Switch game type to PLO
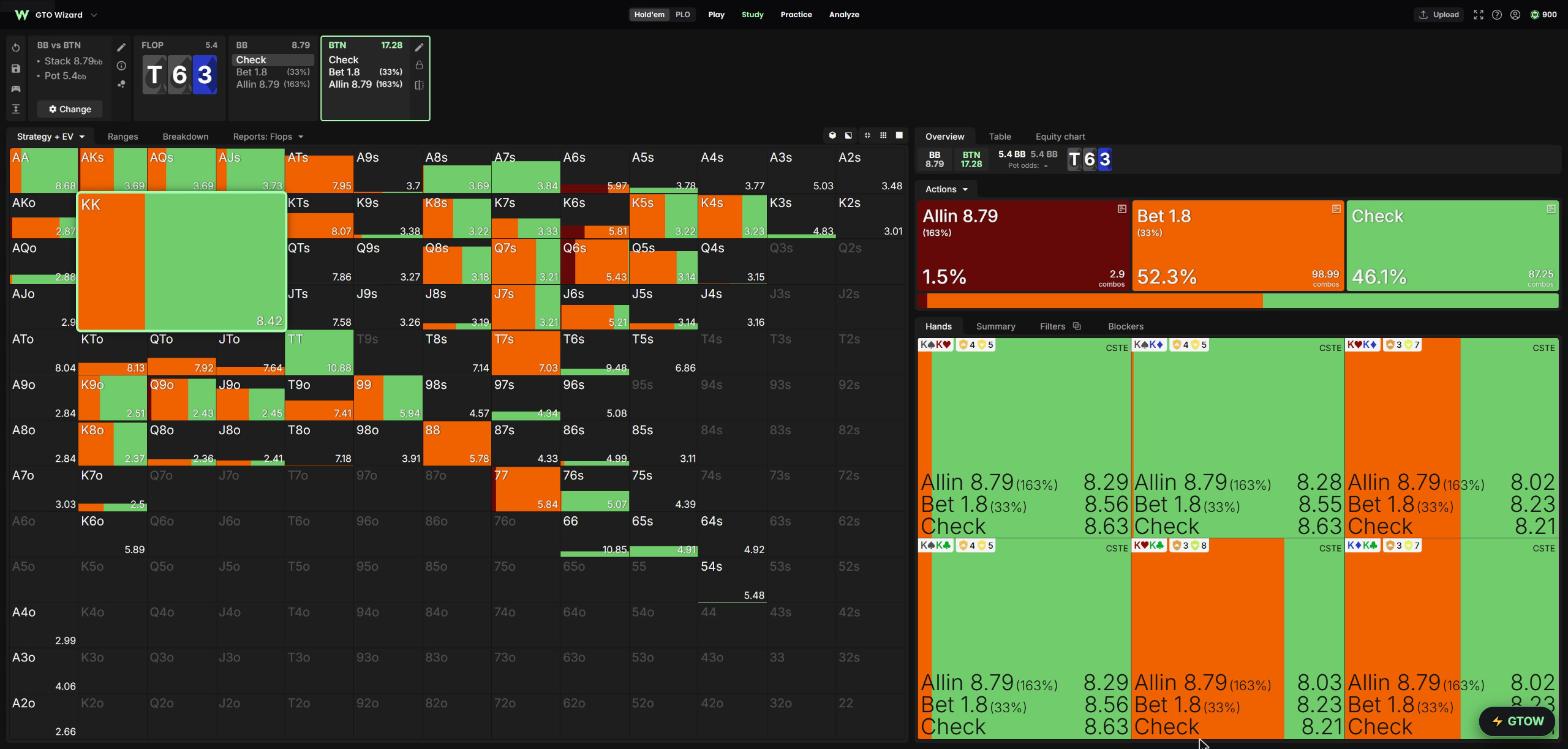 click(683, 15)
